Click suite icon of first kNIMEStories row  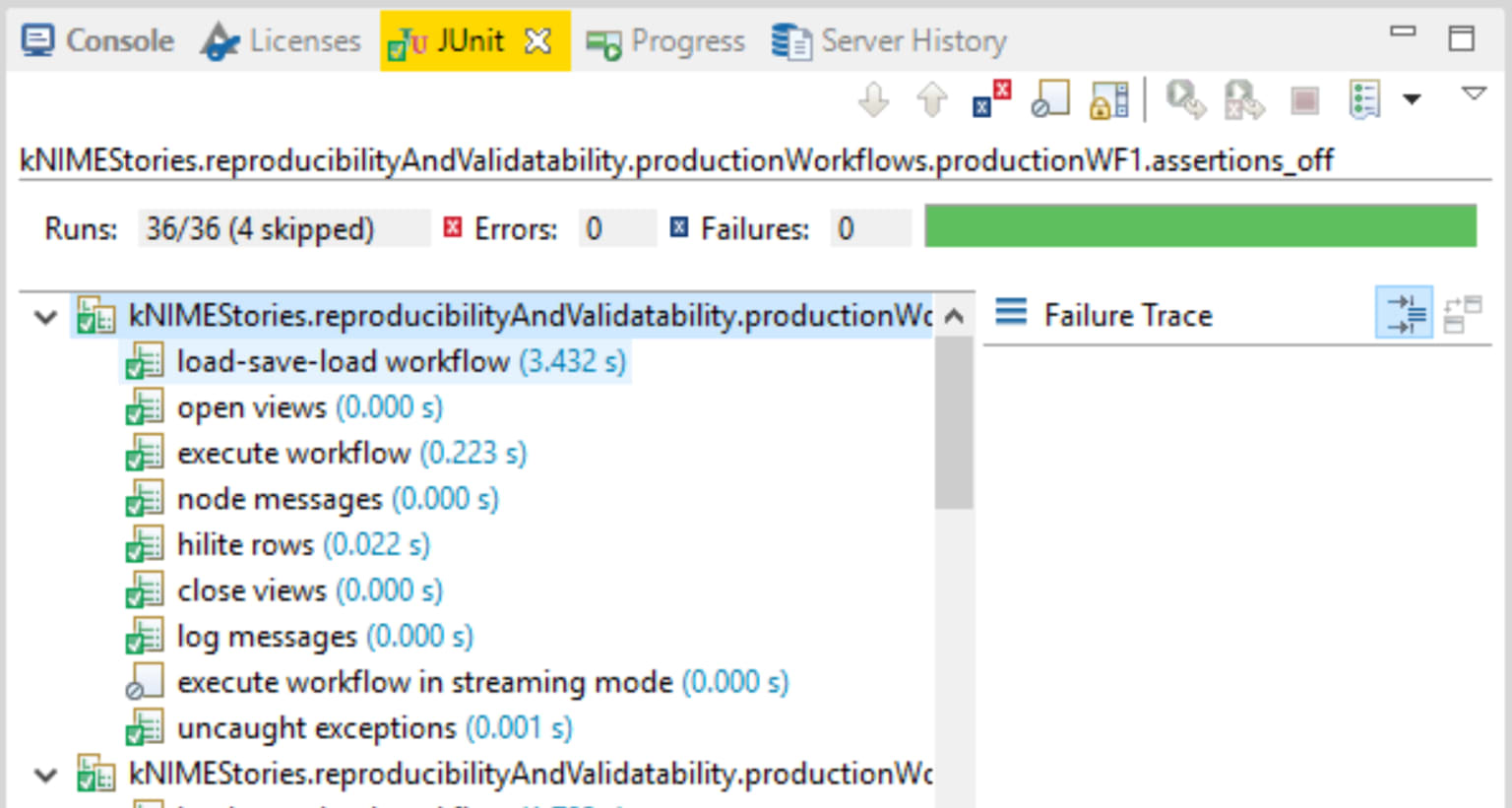pyautogui.click(x=96, y=316)
